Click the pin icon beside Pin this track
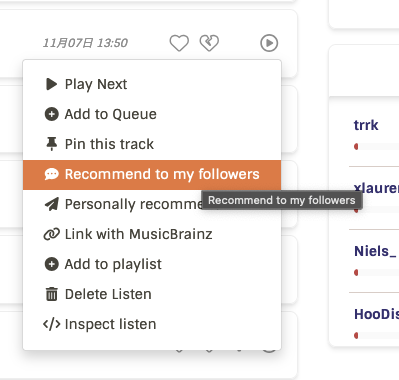The height and width of the screenshot is (380, 399). pos(52,144)
